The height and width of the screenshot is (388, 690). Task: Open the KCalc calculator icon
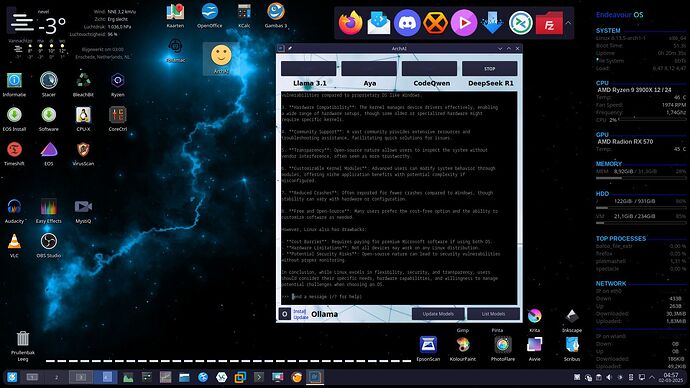[244, 15]
